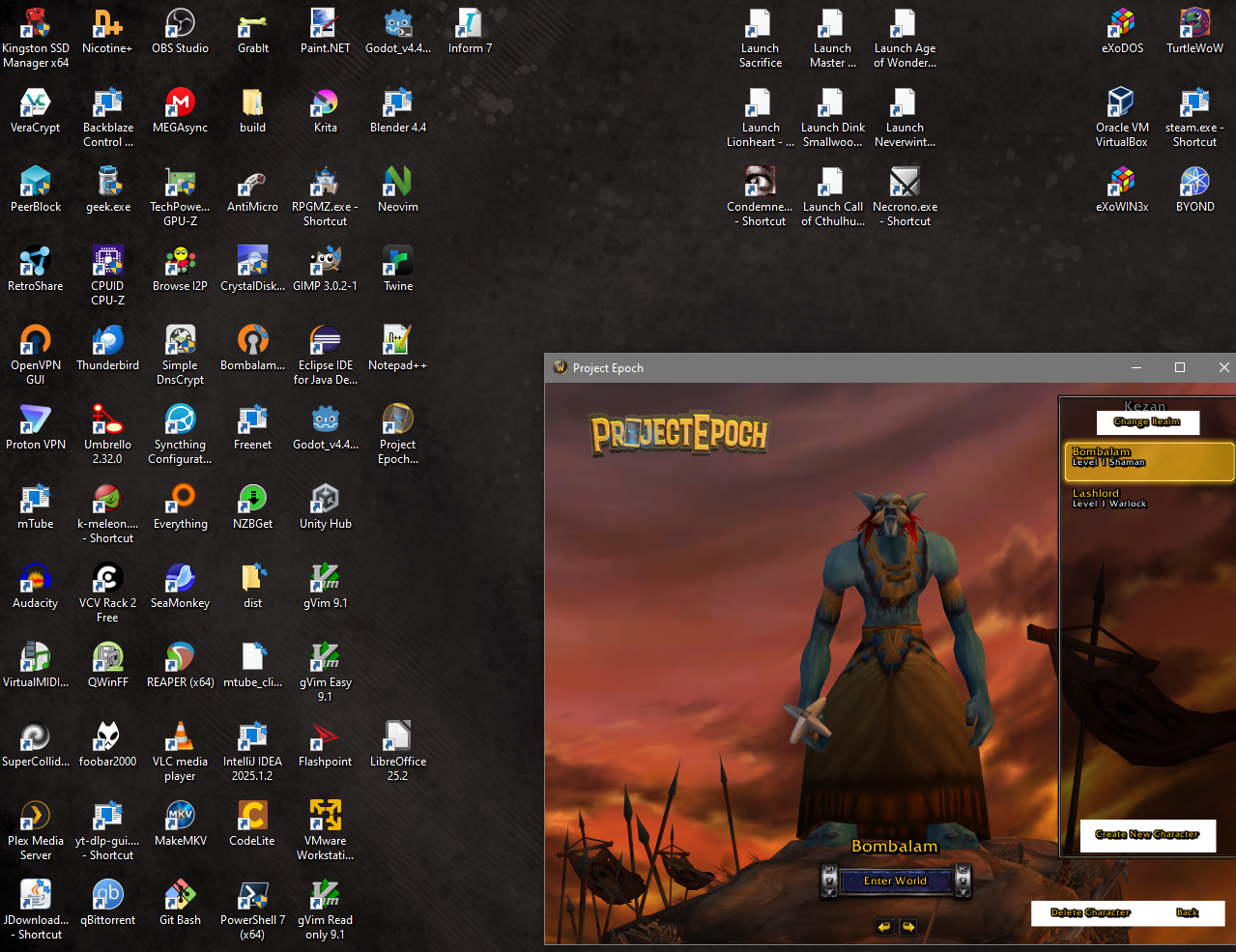Screen dimensions: 1236x952
Task: Select the Umbrello 2.32.0 desktop icon
Action: click(107, 435)
